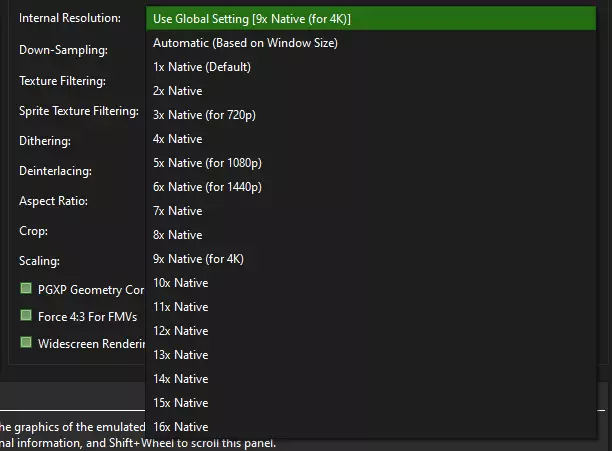Image resolution: width=612 pixels, height=451 pixels.
Task: Click the Aspect Ratio label
Action: click(x=53, y=201)
